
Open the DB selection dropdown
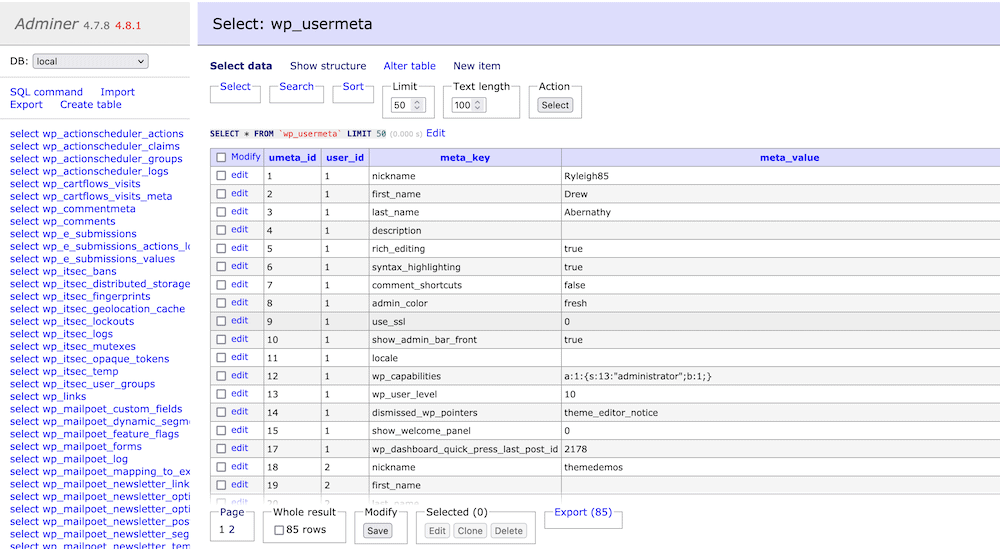point(90,61)
